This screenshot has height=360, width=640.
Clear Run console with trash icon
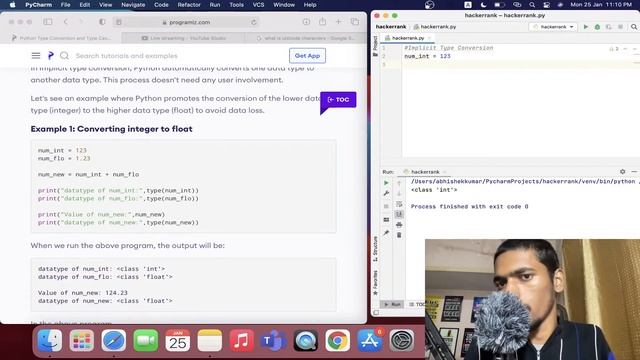pos(399,235)
